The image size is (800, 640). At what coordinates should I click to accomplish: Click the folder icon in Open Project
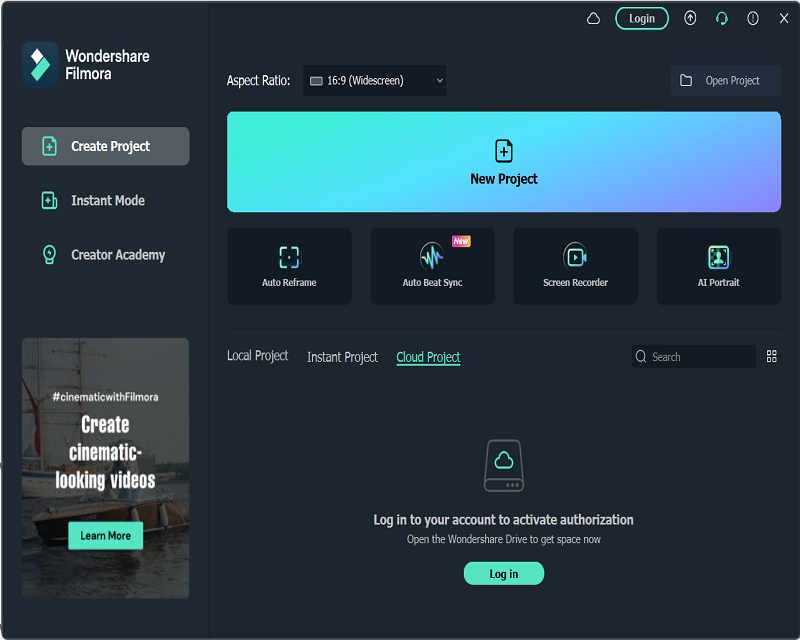686,80
